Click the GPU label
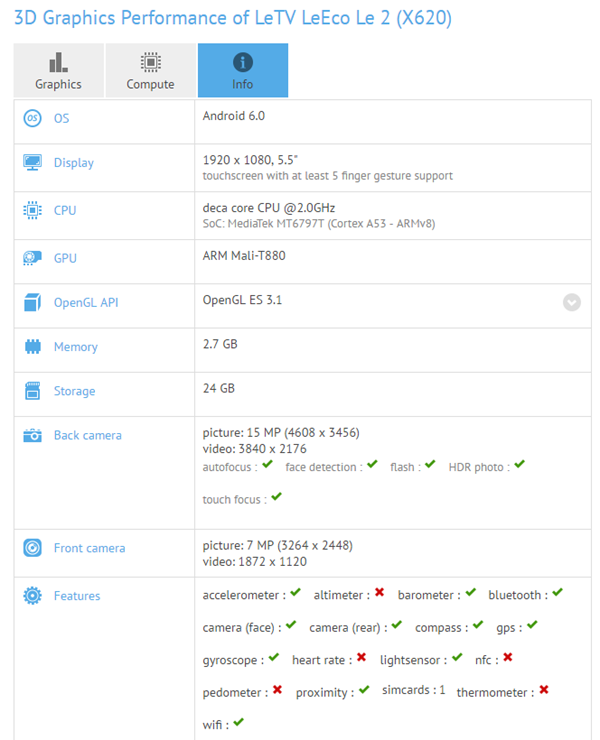Viewport: 600px width, 740px height. coord(65,258)
